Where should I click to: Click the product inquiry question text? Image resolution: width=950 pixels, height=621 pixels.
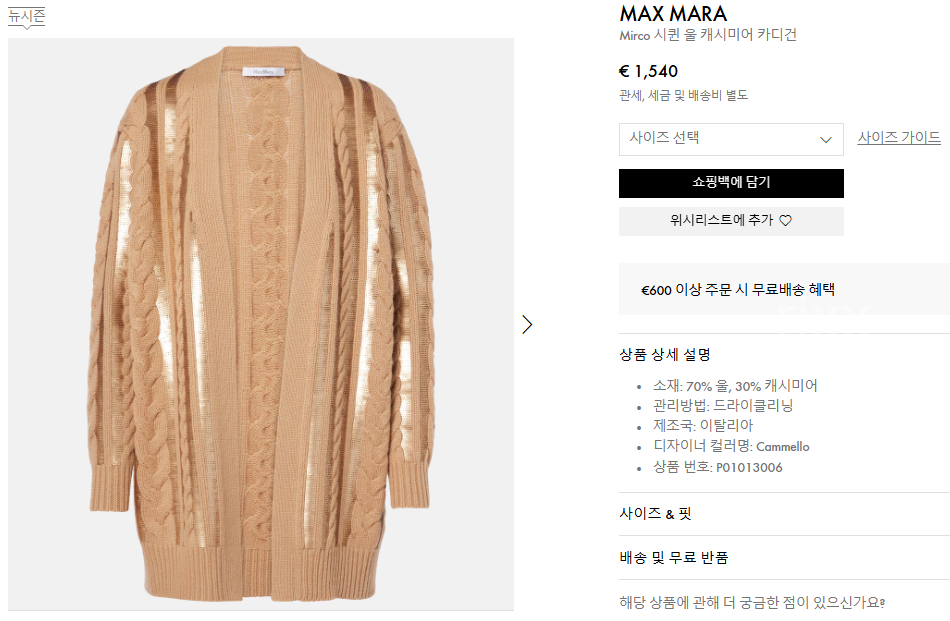click(x=752, y=602)
